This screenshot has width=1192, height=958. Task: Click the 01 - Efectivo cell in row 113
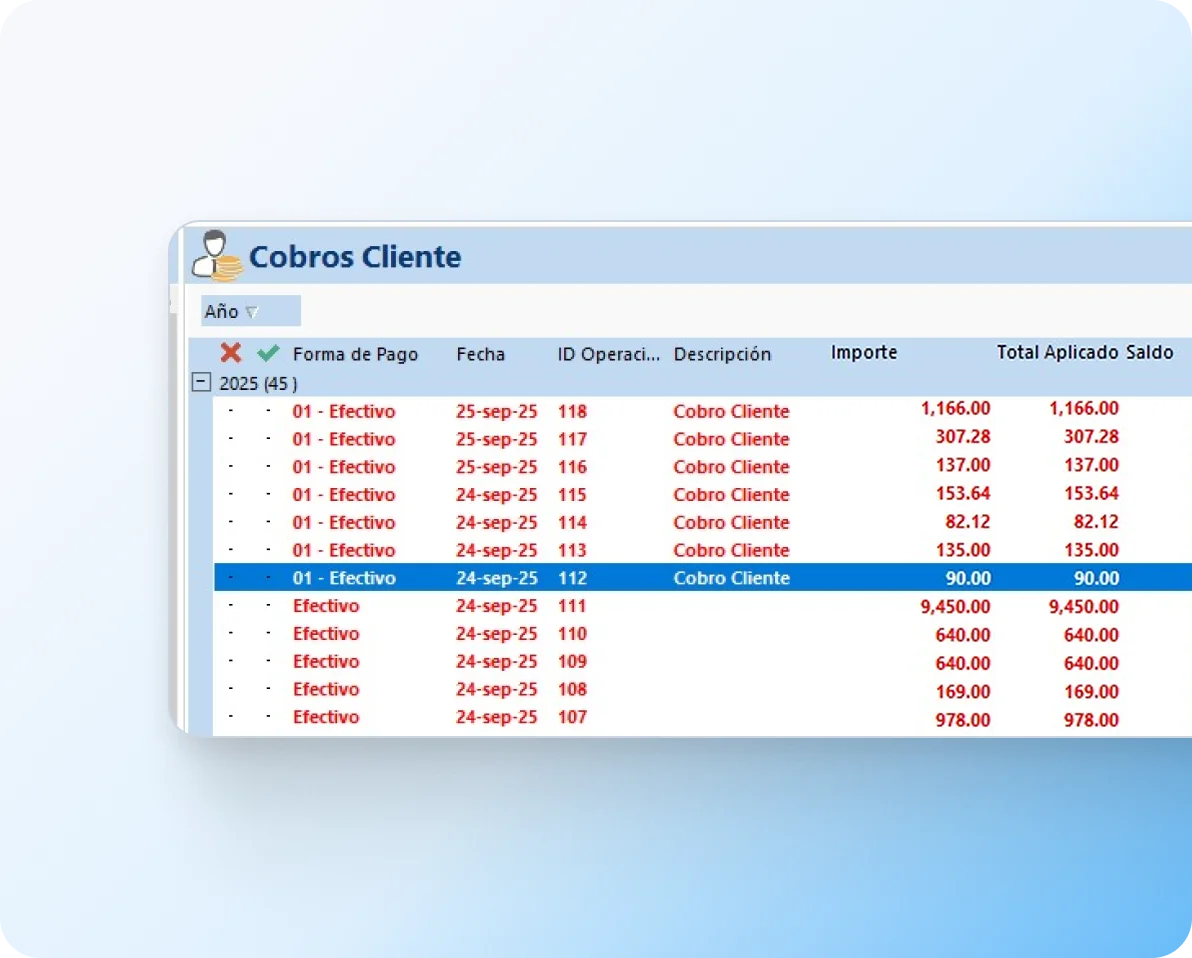[x=343, y=550]
